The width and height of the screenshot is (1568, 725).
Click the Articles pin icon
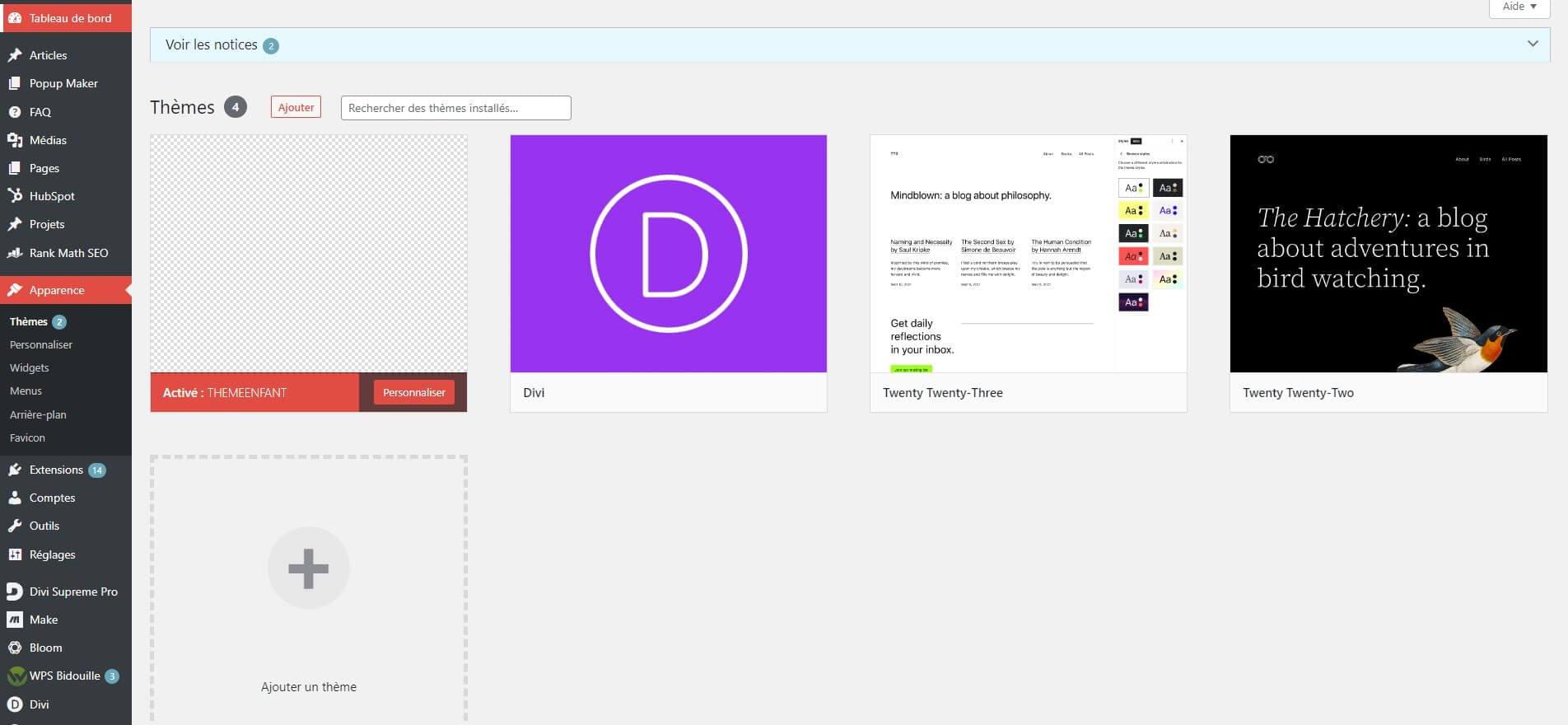coord(15,55)
